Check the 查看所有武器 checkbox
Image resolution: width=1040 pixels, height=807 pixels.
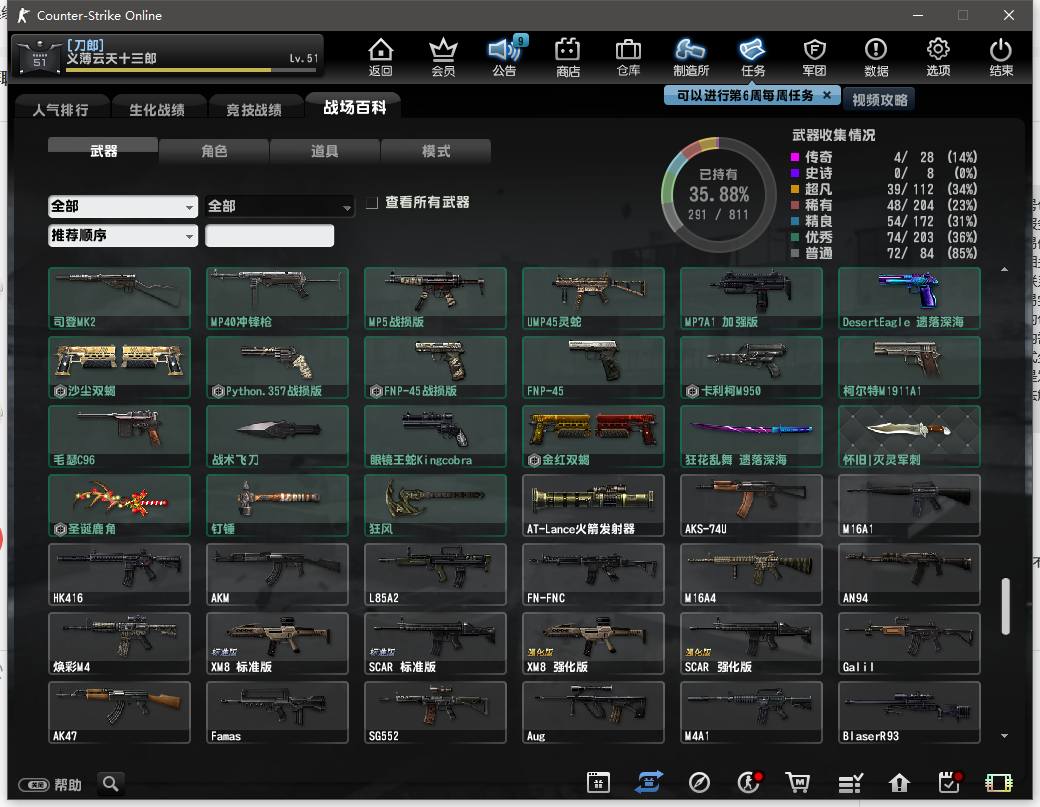tap(372, 202)
